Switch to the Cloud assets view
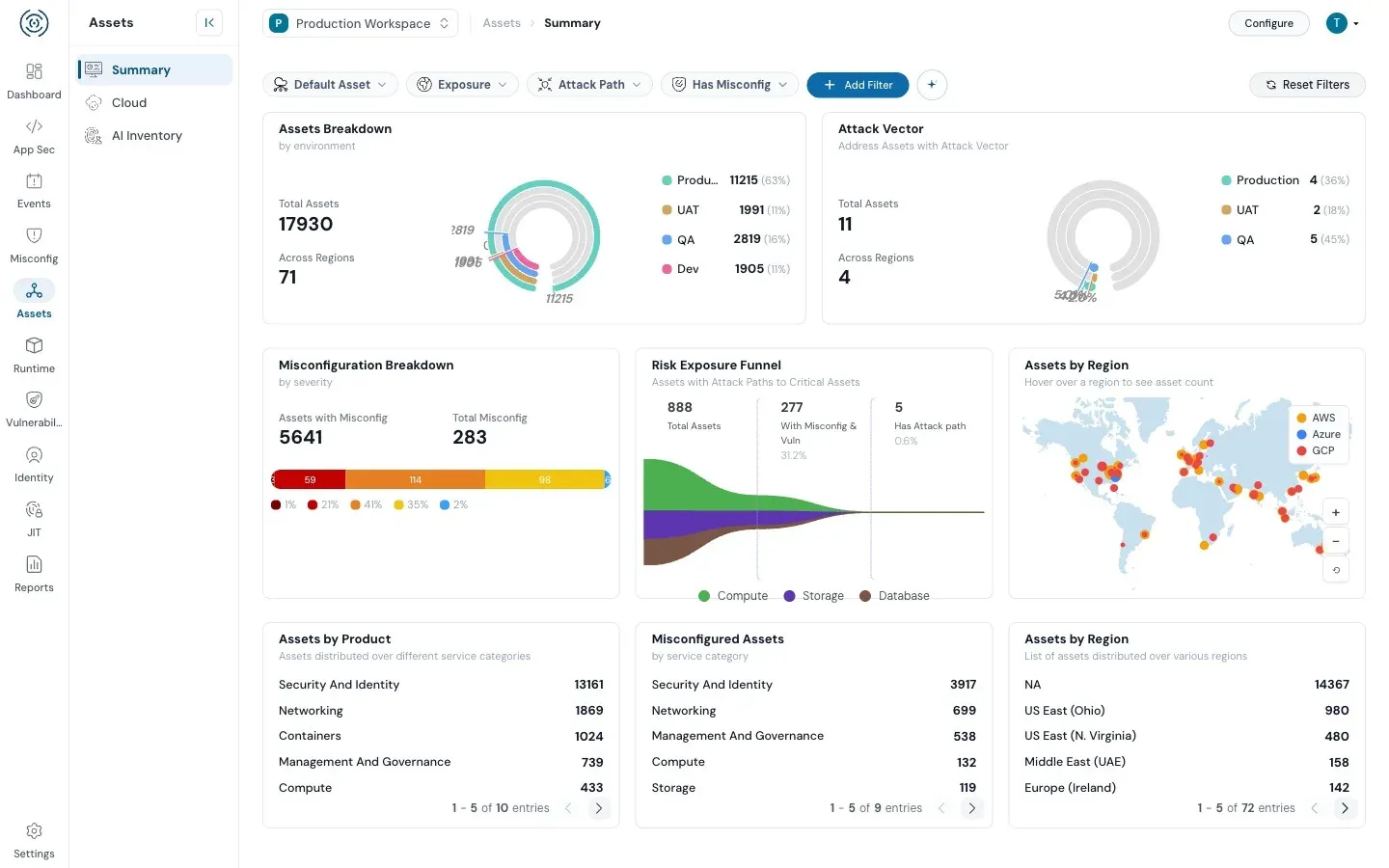Viewport: 1389px width, 868px height. [129, 103]
